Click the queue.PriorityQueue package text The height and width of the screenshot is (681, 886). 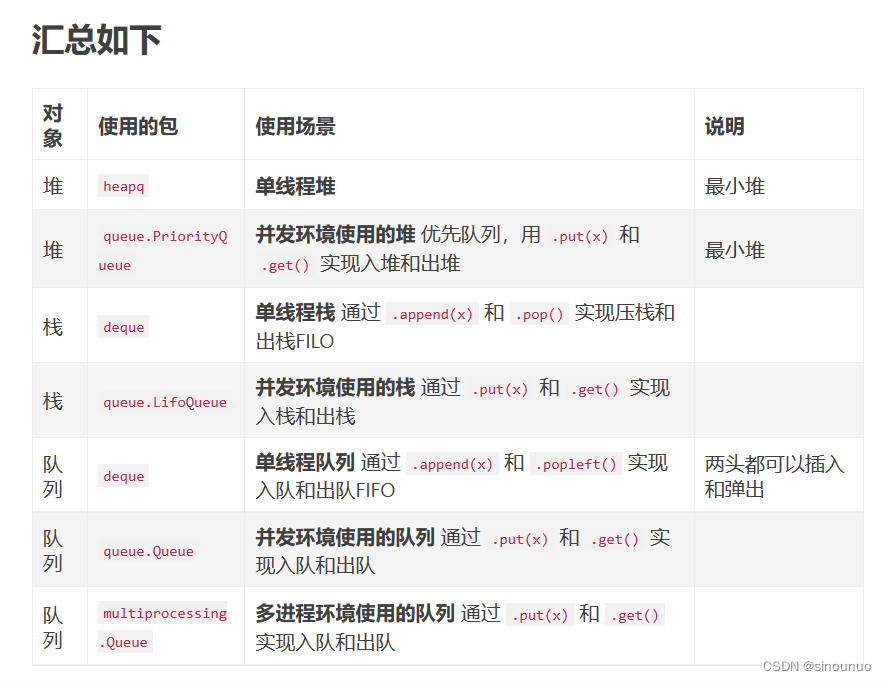[x=163, y=249]
